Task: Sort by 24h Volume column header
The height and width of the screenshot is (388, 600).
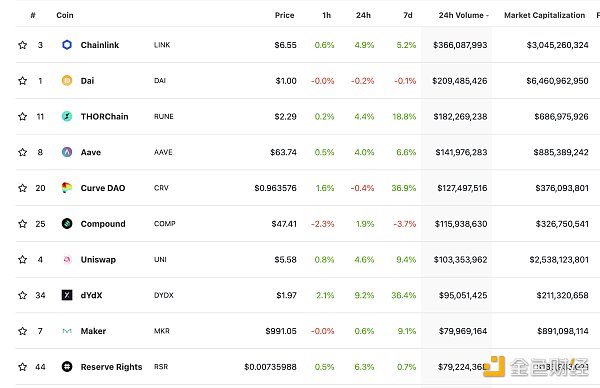Action: pyautogui.click(x=463, y=15)
